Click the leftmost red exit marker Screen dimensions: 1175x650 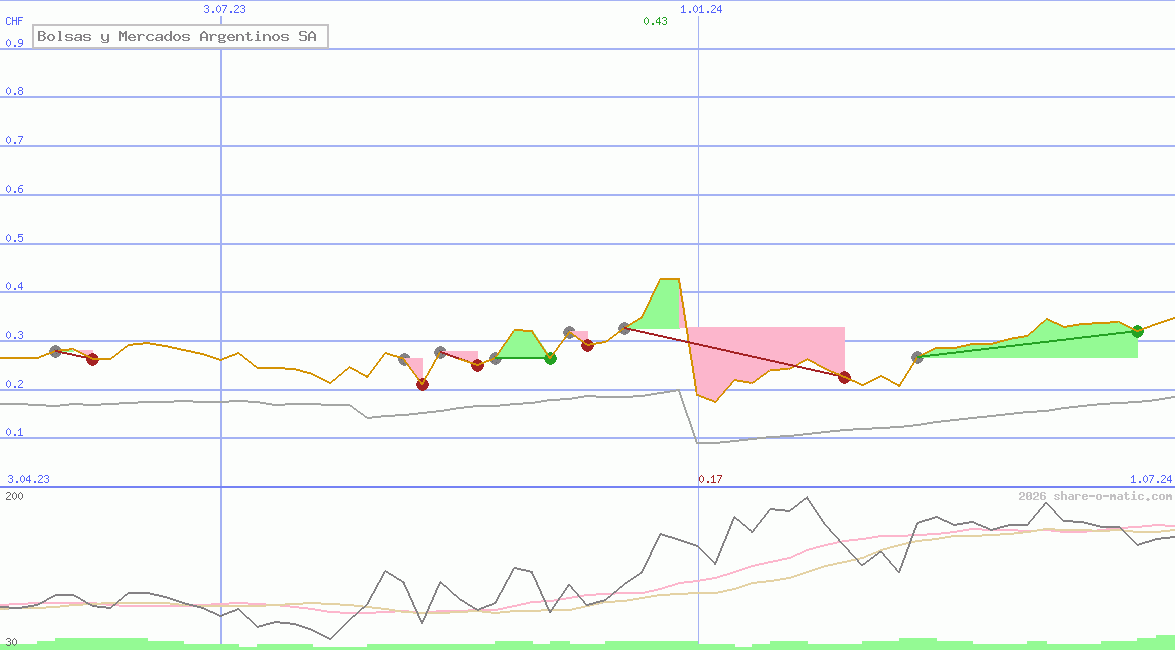[x=92, y=359]
